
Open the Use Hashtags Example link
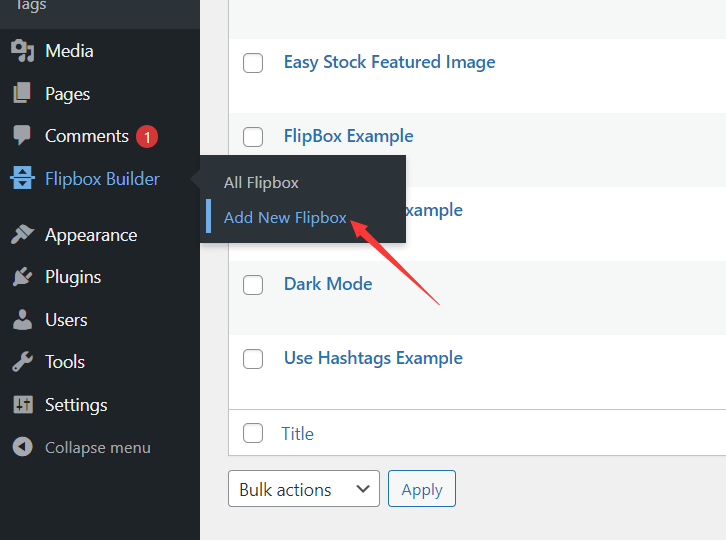click(x=373, y=358)
